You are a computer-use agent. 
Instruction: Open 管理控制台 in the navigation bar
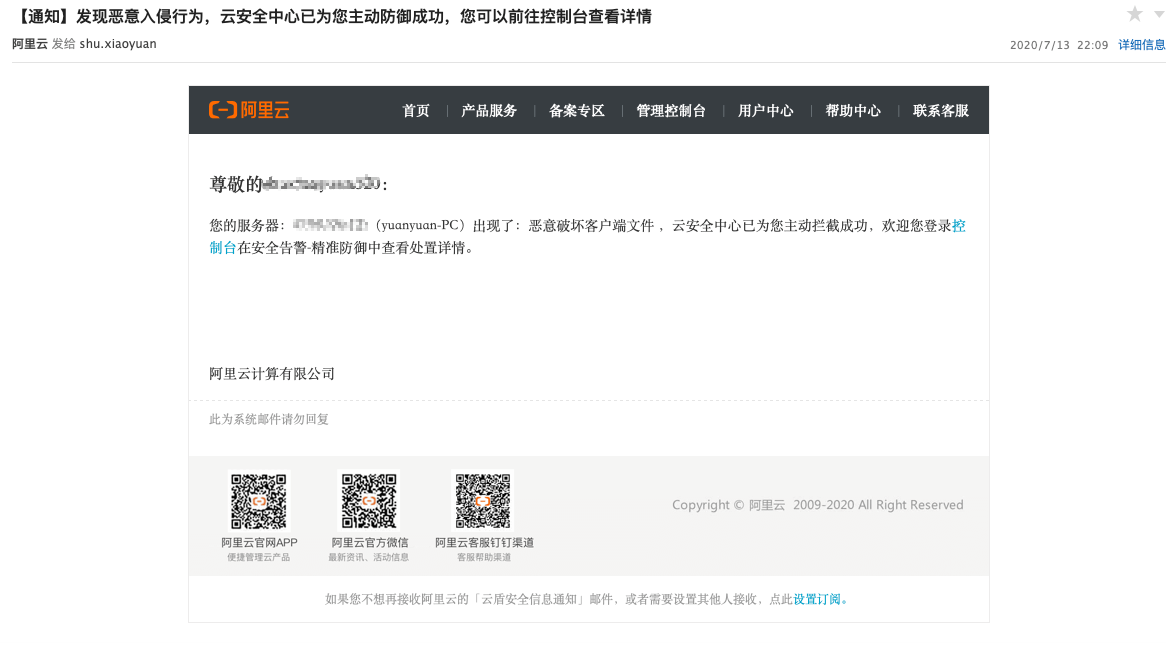click(671, 111)
